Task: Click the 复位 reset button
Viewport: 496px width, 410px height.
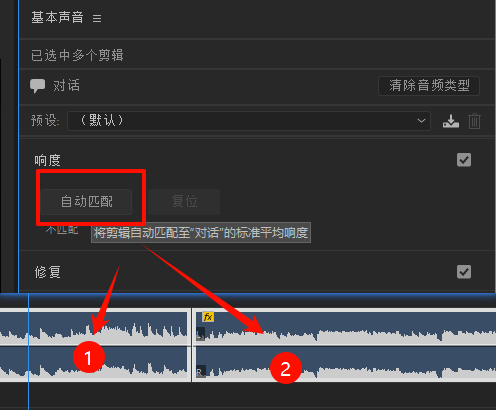Action: pos(184,202)
